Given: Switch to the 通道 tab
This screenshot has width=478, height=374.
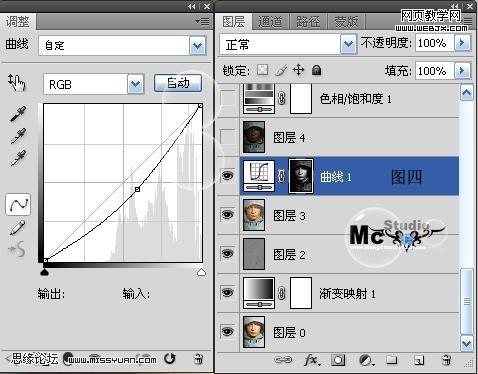Looking at the screenshot, I should click(270, 22).
